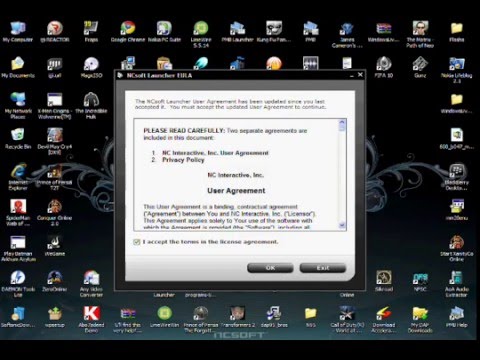Screen dimensions: 480x360
Task: Click OK in the EULA dialog
Action: (x=270, y=268)
